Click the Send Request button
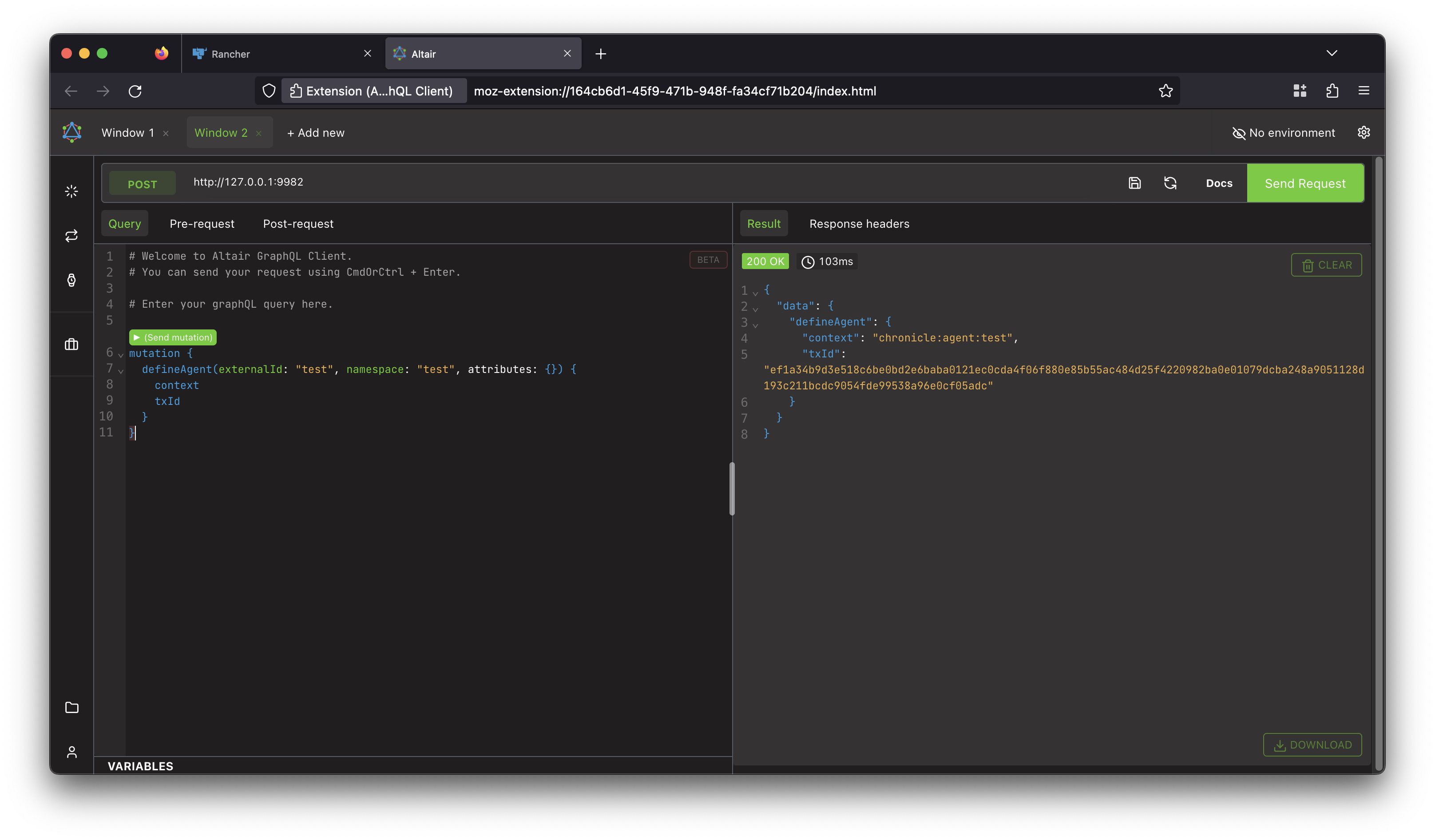This screenshot has width=1435, height=840. click(1305, 183)
